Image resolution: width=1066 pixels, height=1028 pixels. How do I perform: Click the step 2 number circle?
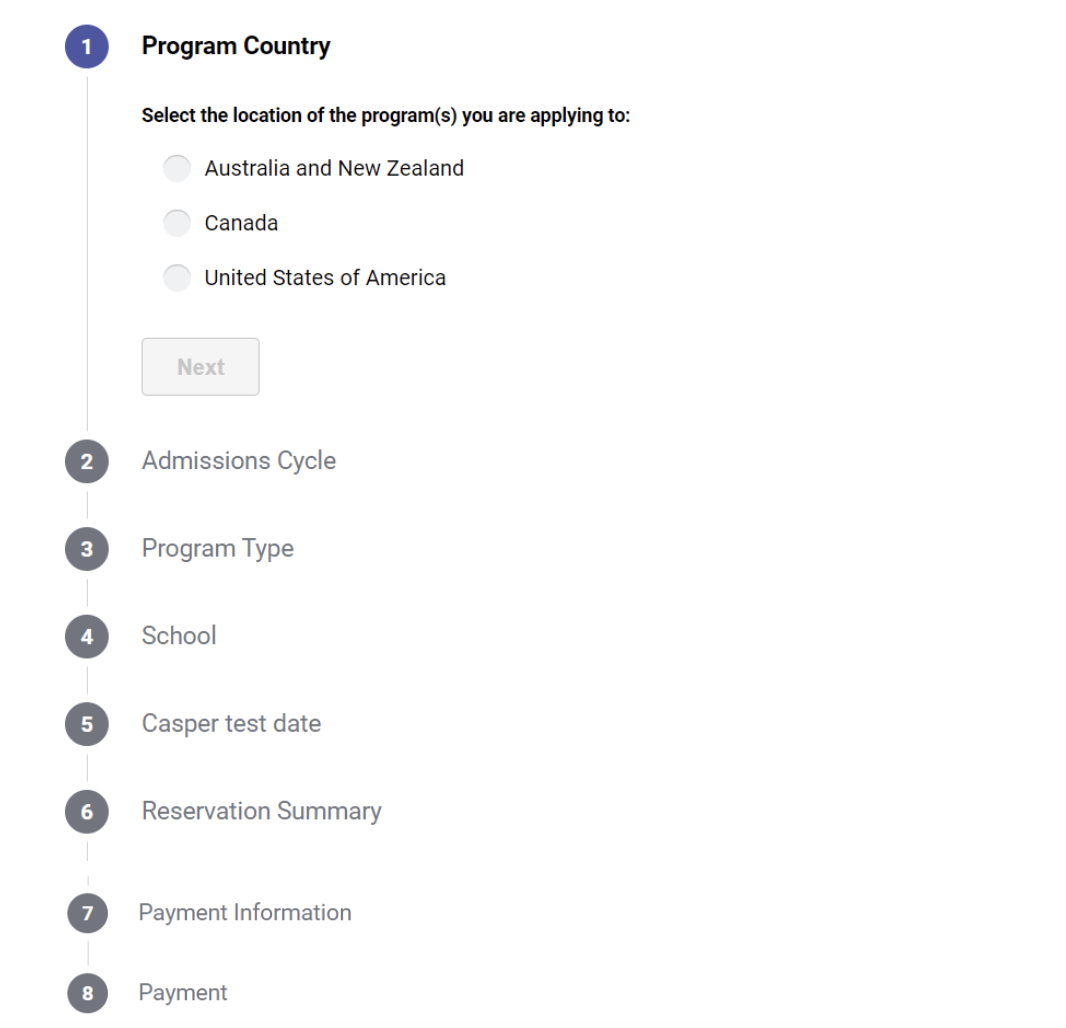[x=87, y=462]
